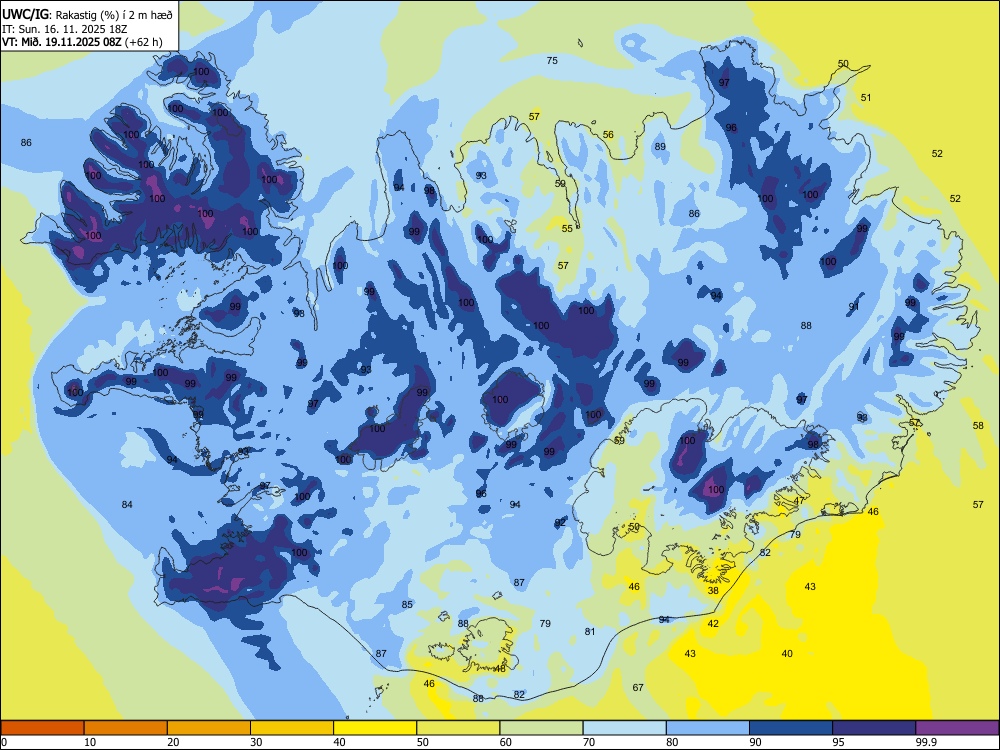Image resolution: width=1000 pixels, height=750 pixels.
Task: Click the humidity value 75 on the map
Action: [552, 61]
